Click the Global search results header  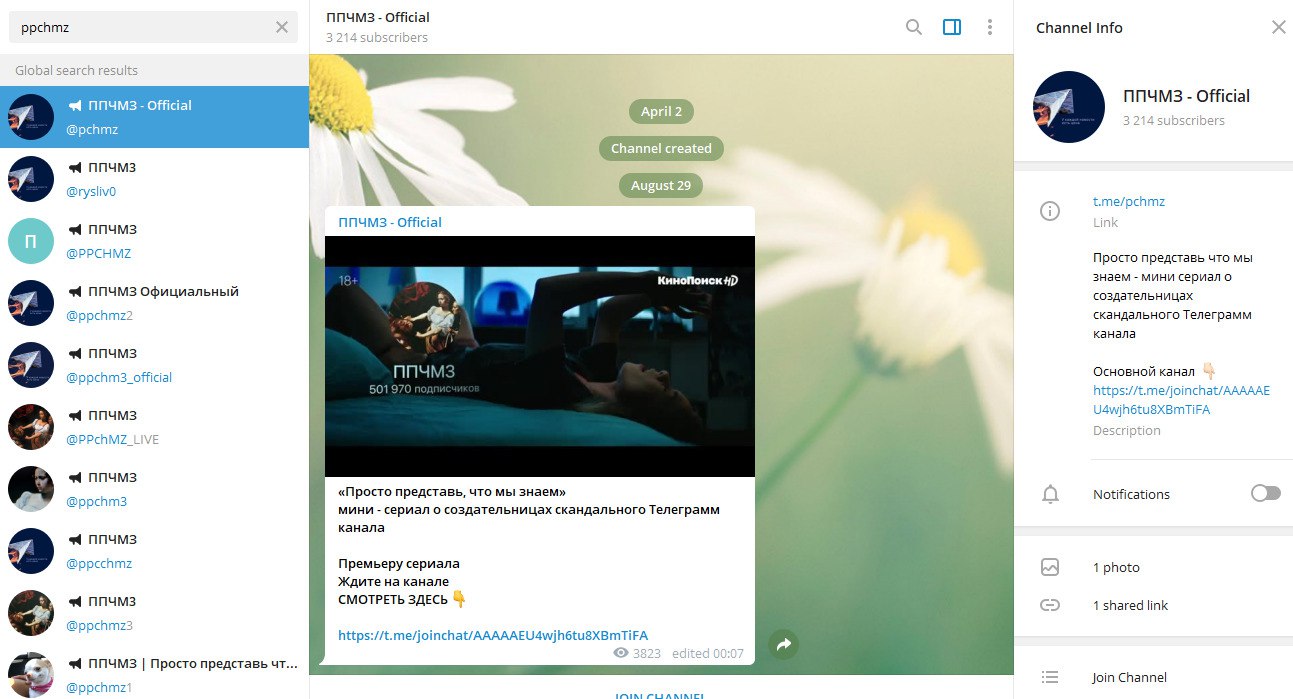[x=77, y=70]
